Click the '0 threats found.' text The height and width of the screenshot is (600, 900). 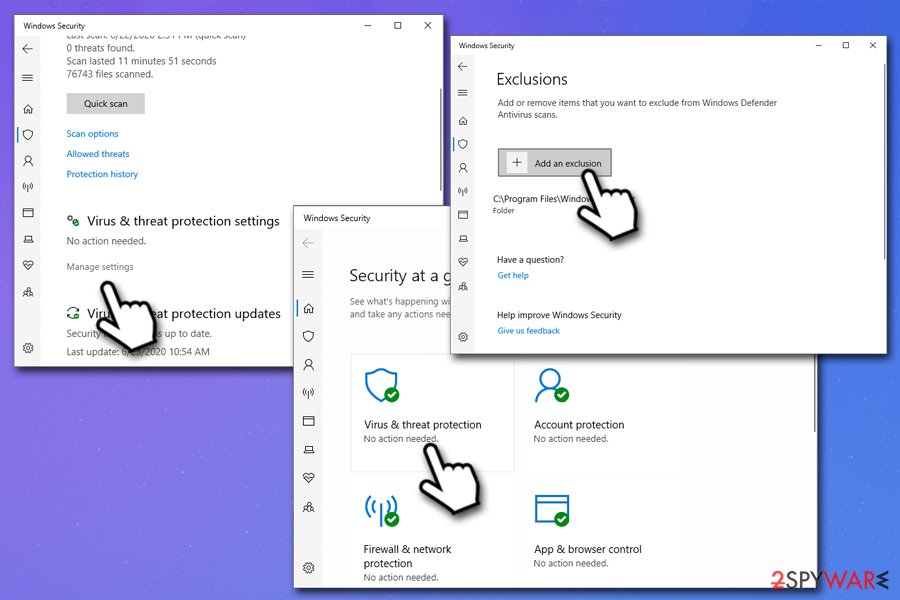(x=100, y=48)
